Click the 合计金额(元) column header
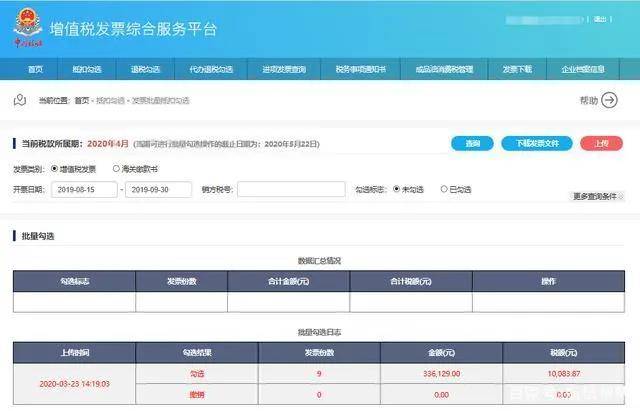The height and width of the screenshot is (411, 640). [x=289, y=281]
